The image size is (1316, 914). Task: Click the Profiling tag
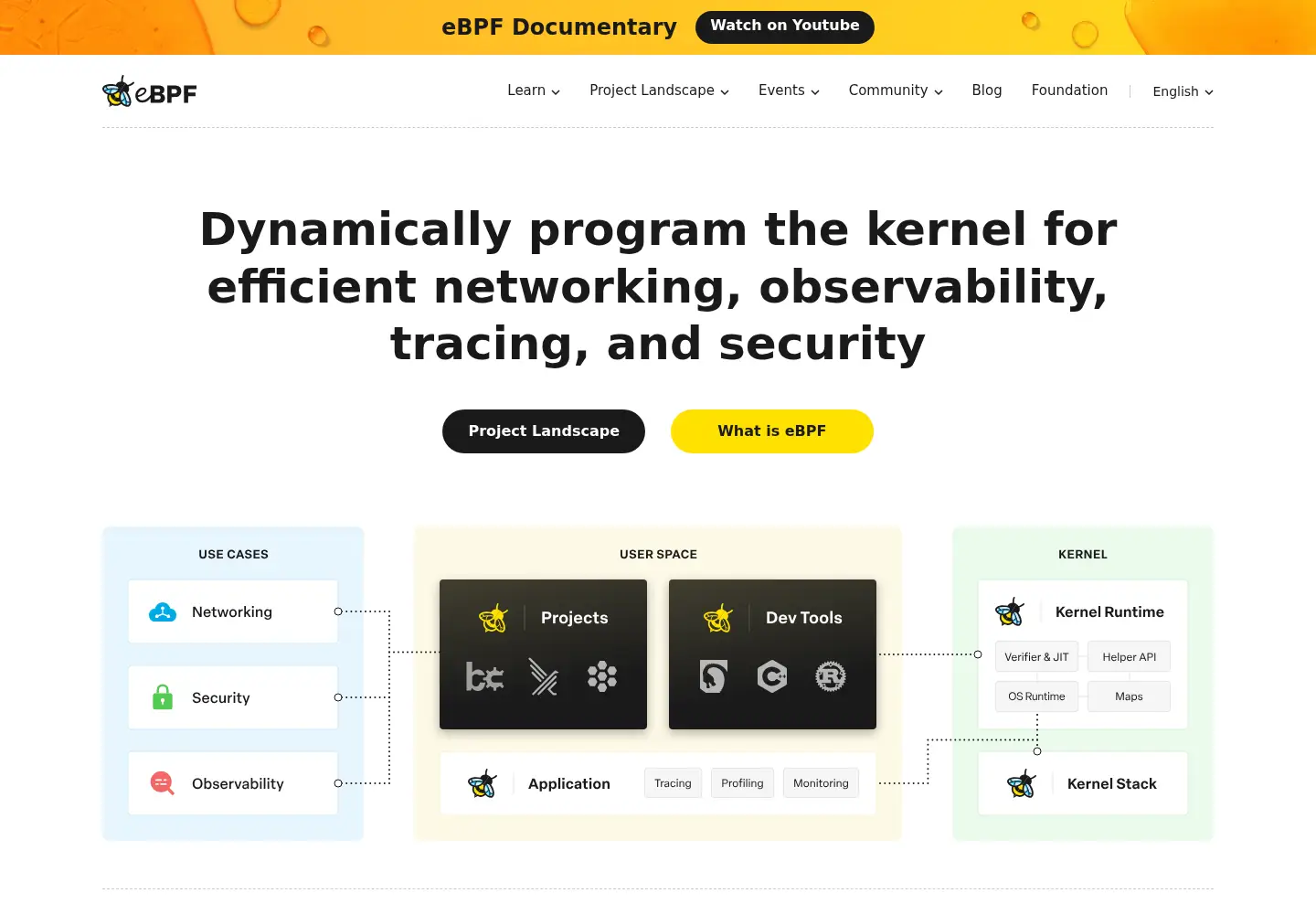(x=742, y=783)
